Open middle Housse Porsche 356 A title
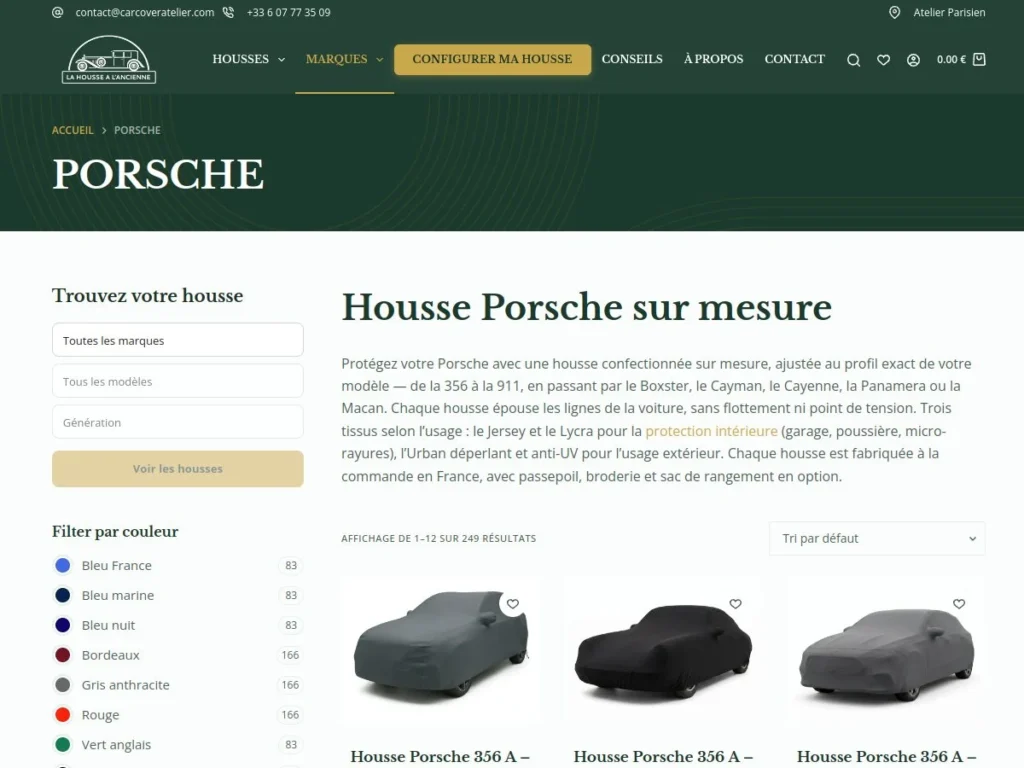The width and height of the screenshot is (1024, 768). coord(664,756)
